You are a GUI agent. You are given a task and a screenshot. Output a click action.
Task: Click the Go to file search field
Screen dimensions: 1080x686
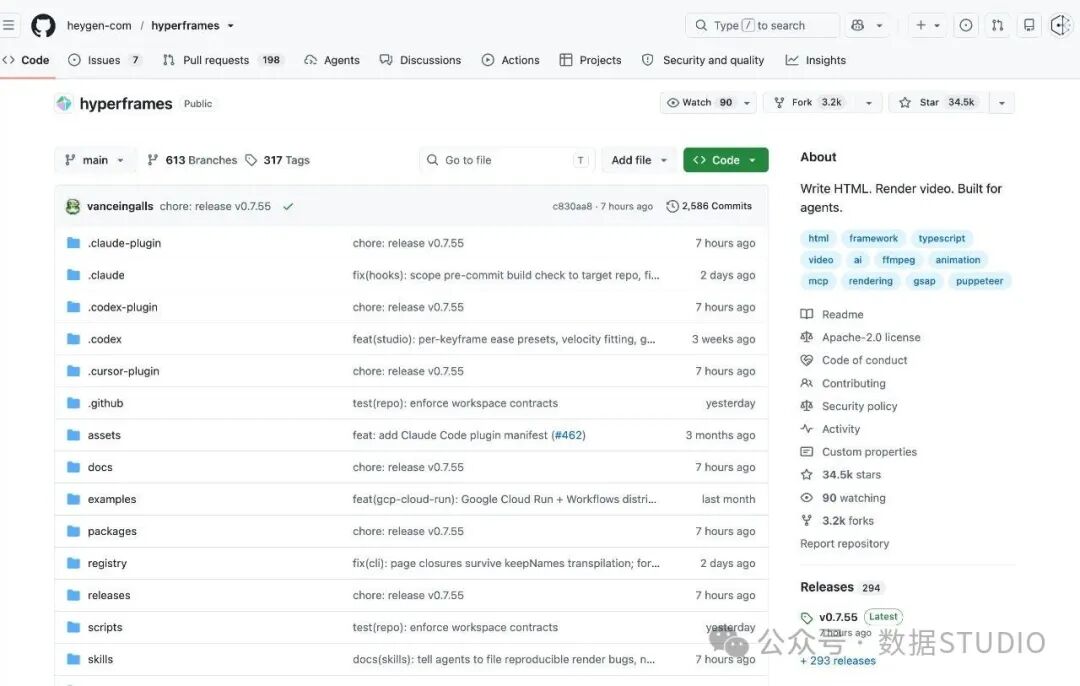pyautogui.click(x=507, y=160)
